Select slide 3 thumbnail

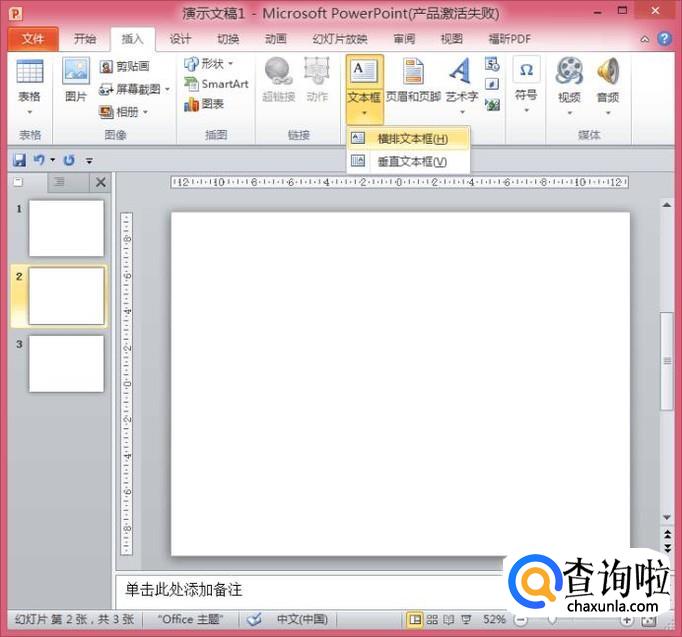coord(66,363)
